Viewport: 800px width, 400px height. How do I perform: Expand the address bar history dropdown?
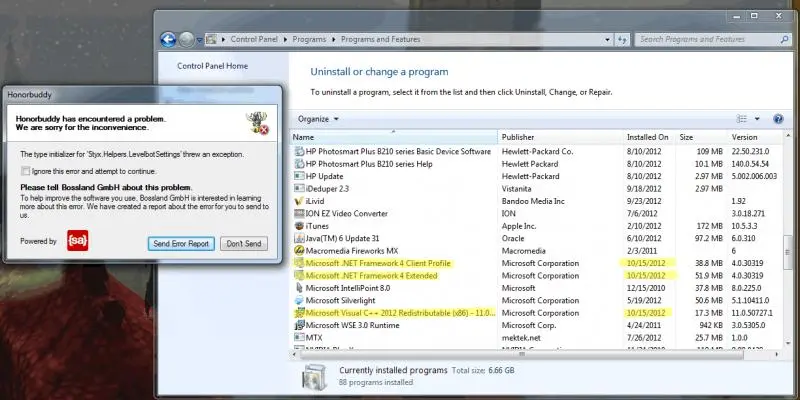607,39
